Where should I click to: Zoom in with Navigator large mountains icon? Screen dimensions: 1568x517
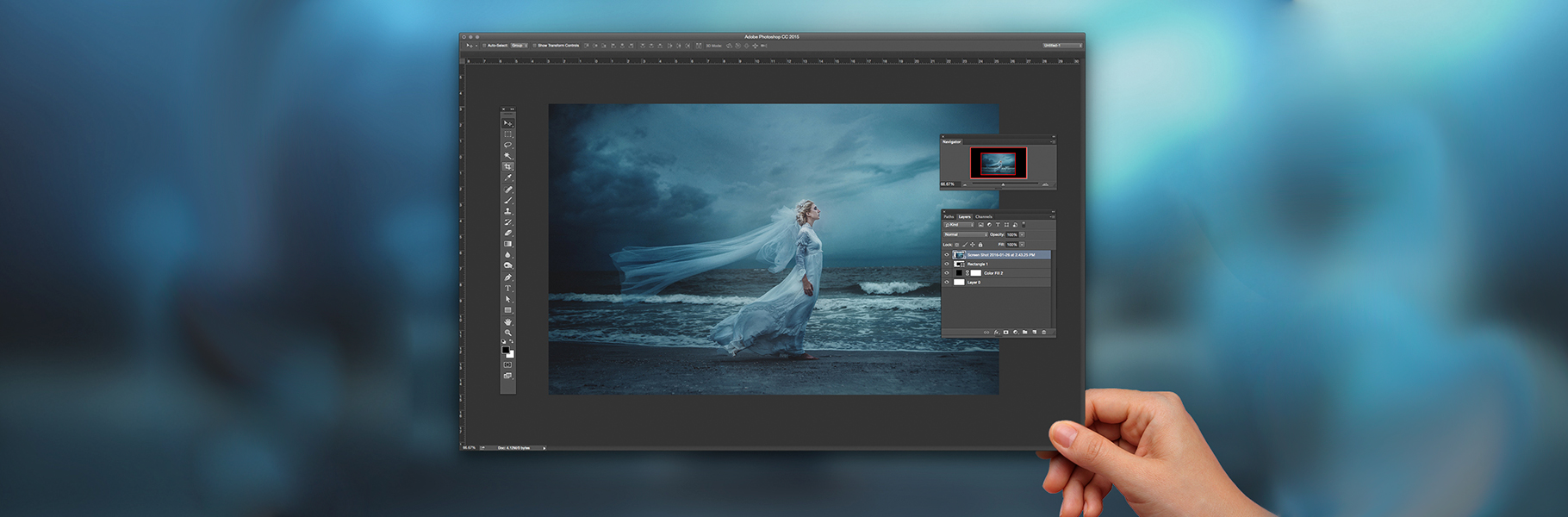(1045, 184)
